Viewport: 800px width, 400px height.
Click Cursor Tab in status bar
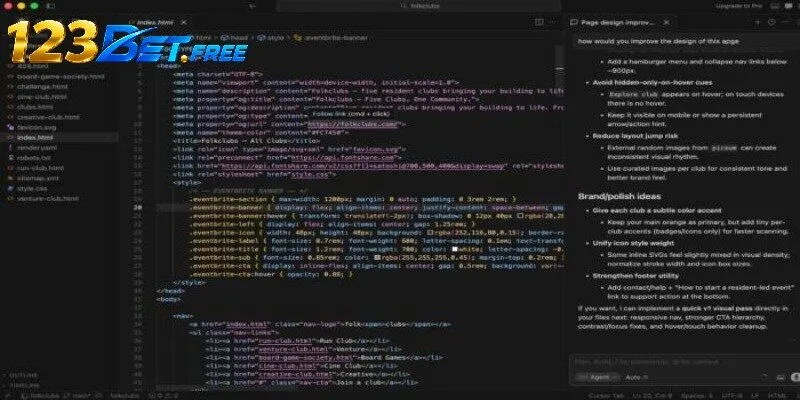[604, 396]
